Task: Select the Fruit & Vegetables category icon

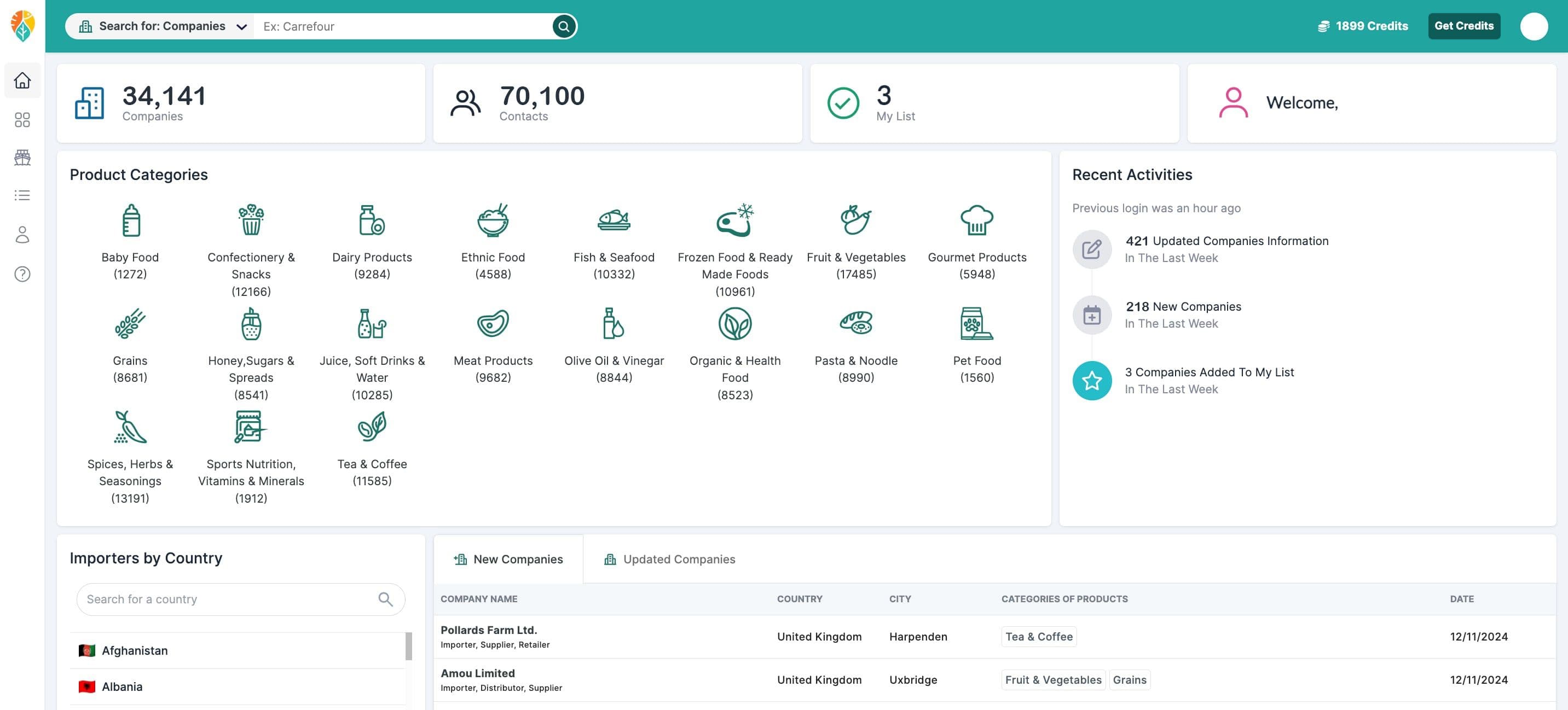Action: pyautogui.click(x=856, y=220)
